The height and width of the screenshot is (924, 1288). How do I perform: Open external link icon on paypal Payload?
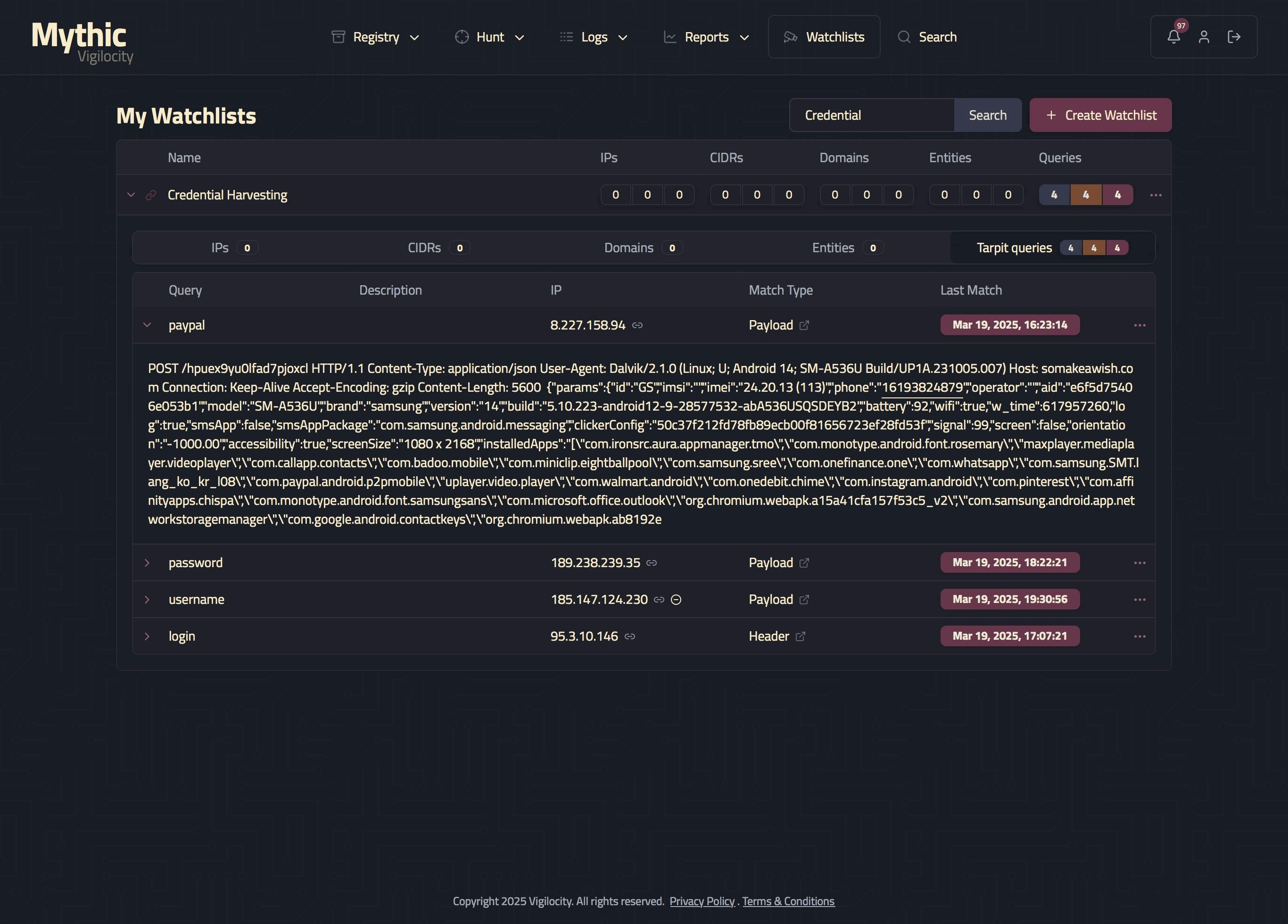pyautogui.click(x=804, y=325)
